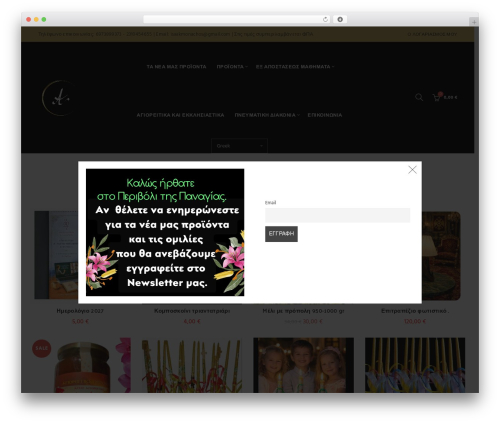500x423 pixels.
Task: Open the shopping cart icon
Action: [437, 97]
